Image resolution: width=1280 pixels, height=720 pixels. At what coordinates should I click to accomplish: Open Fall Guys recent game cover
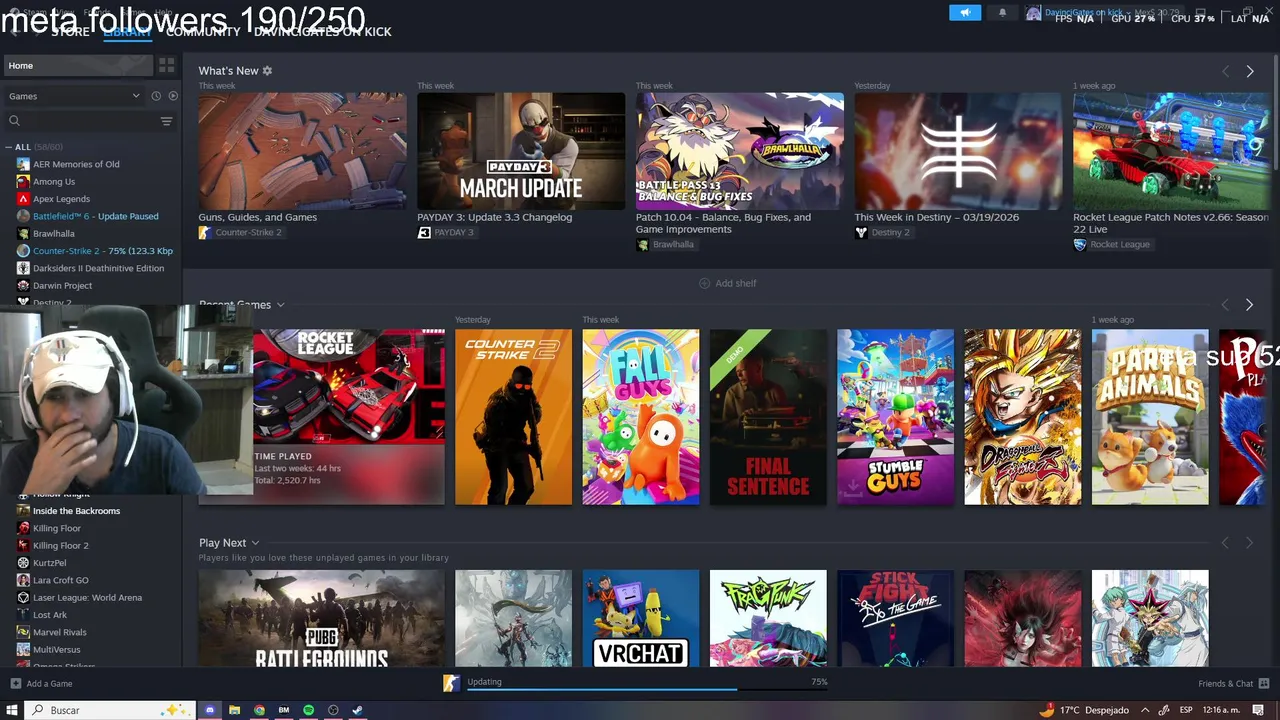(641, 417)
